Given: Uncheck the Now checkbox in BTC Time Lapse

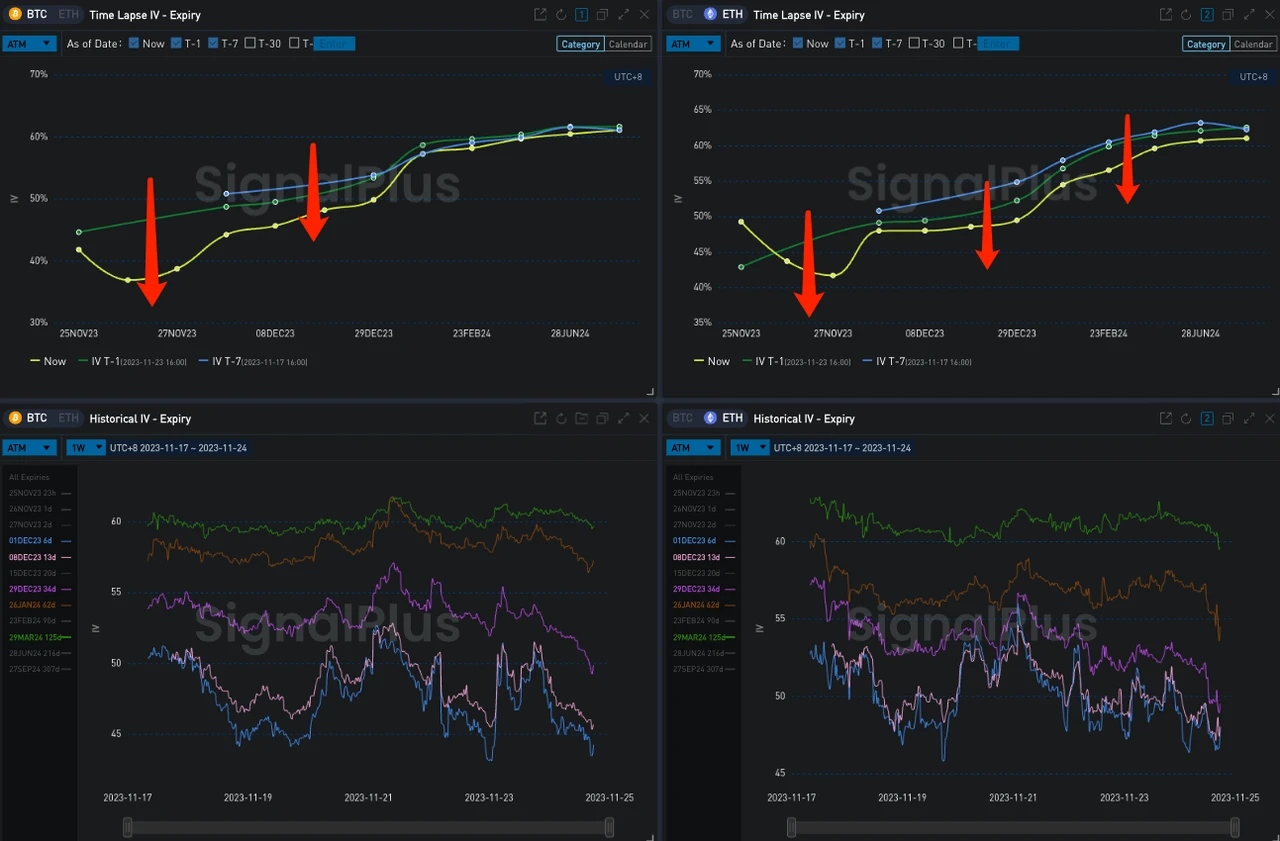Looking at the screenshot, I should tap(134, 44).
